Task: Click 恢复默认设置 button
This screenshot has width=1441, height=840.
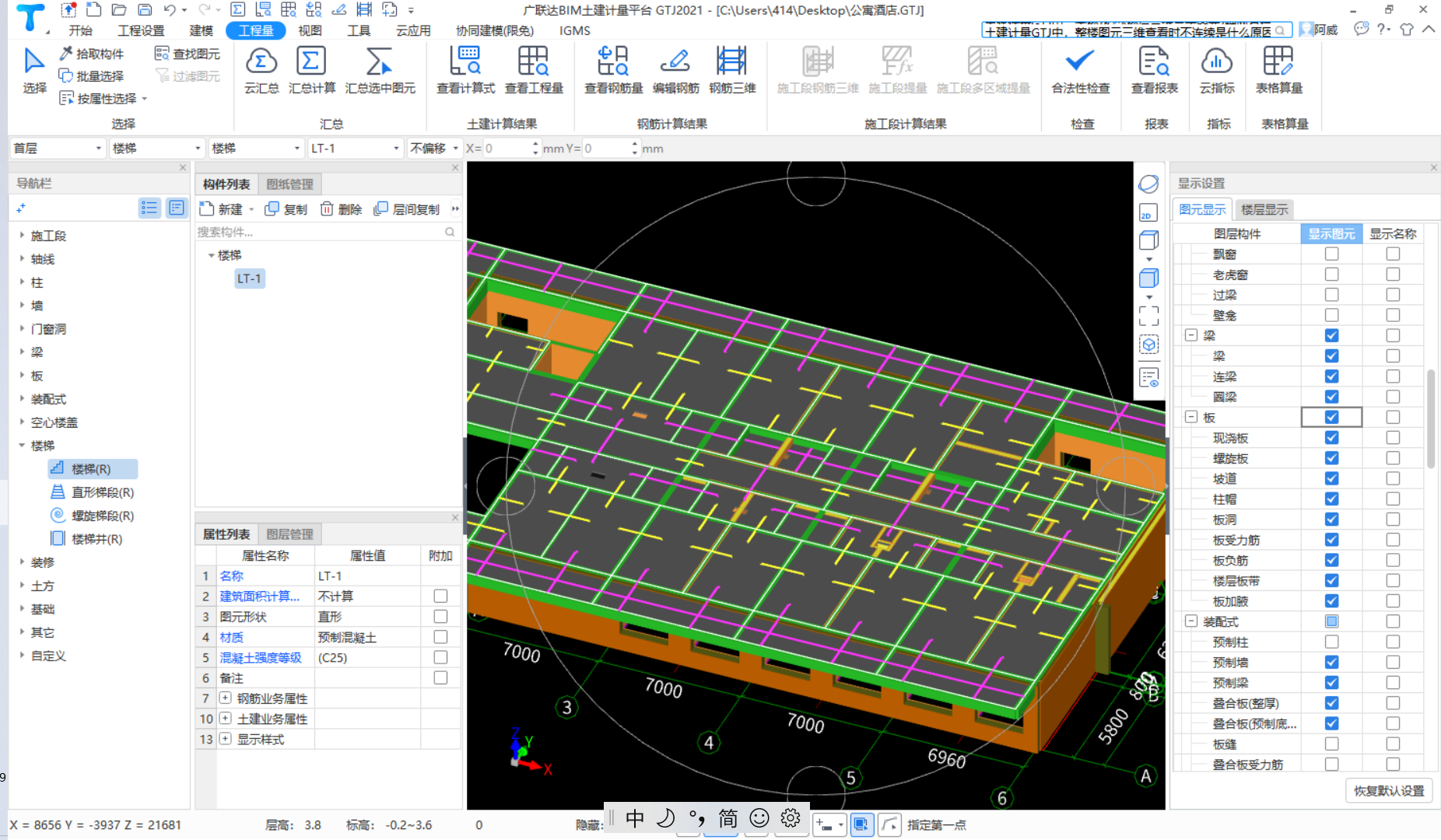Action: [1389, 791]
